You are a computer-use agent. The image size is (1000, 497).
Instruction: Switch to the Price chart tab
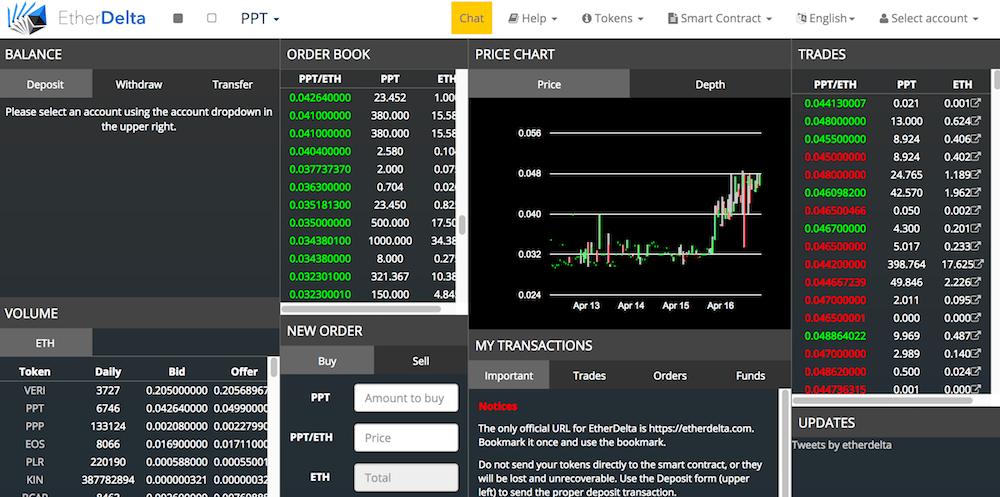549,84
